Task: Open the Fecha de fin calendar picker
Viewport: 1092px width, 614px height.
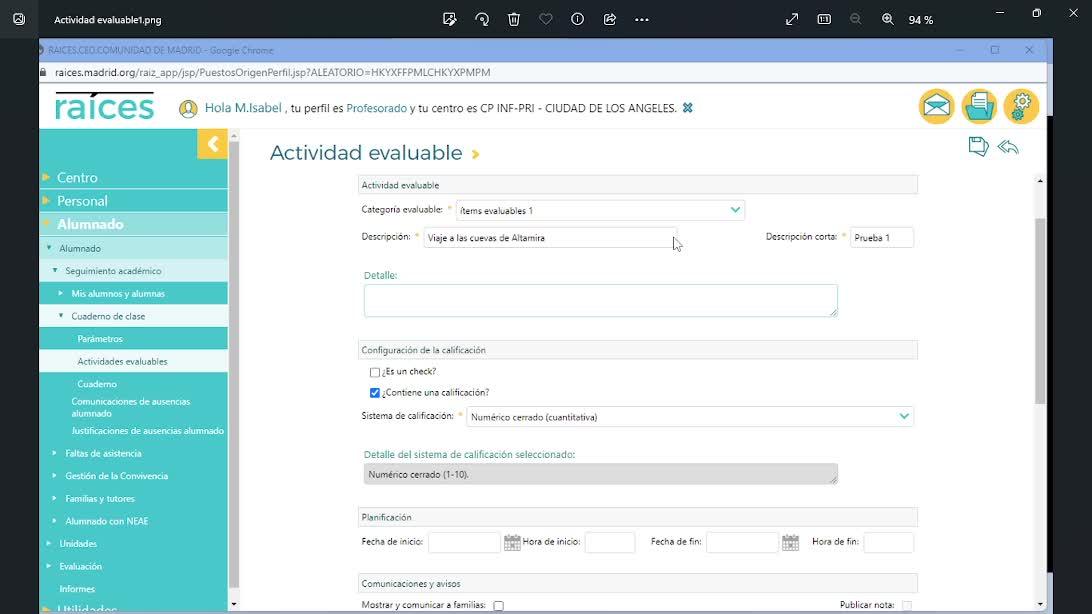Action: point(790,542)
